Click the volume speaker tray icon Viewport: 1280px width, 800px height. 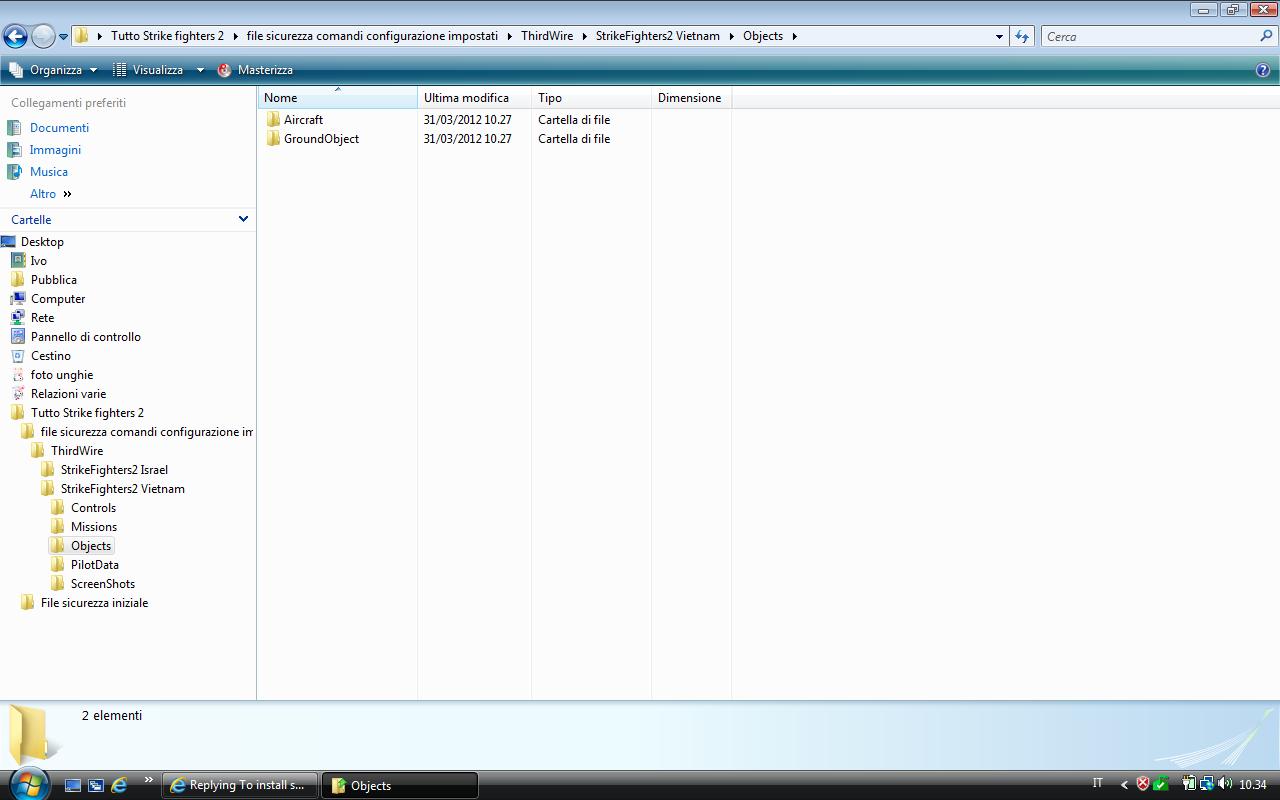click(1225, 784)
